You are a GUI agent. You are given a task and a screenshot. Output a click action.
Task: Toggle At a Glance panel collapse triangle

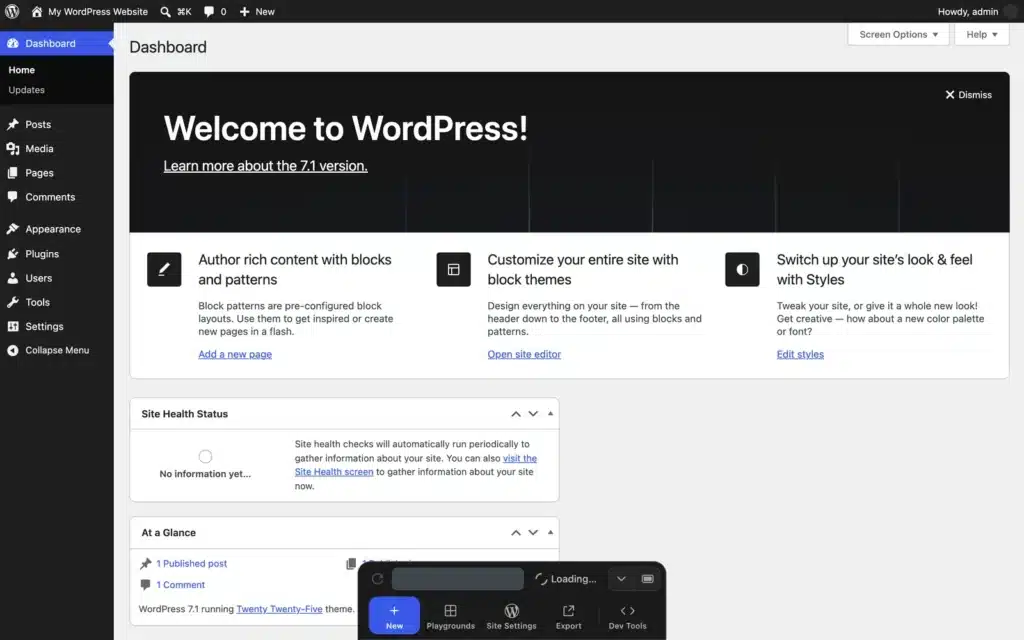[551, 532]
